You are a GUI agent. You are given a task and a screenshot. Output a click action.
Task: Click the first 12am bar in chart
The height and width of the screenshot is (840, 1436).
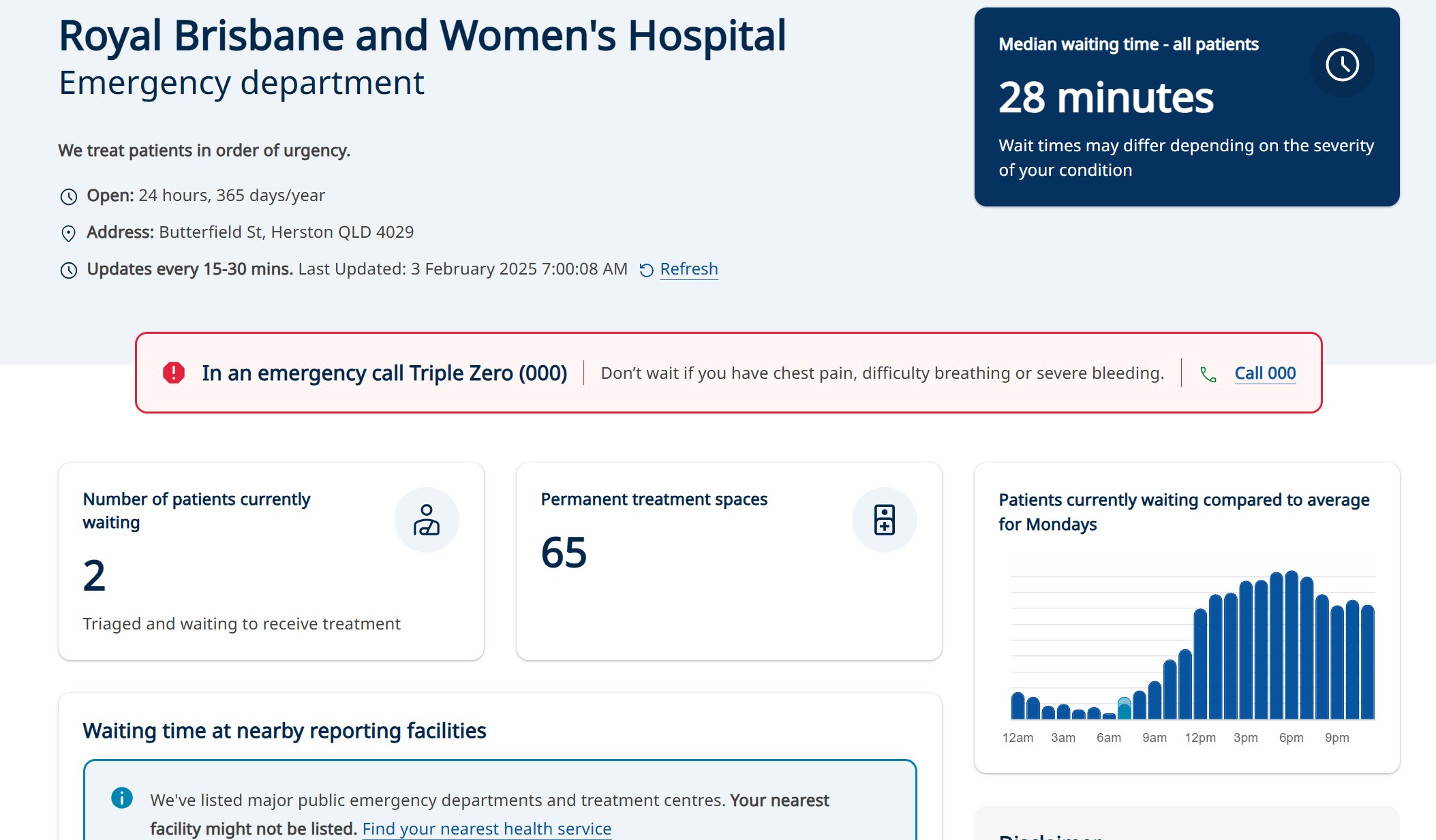click(1018, 706)
